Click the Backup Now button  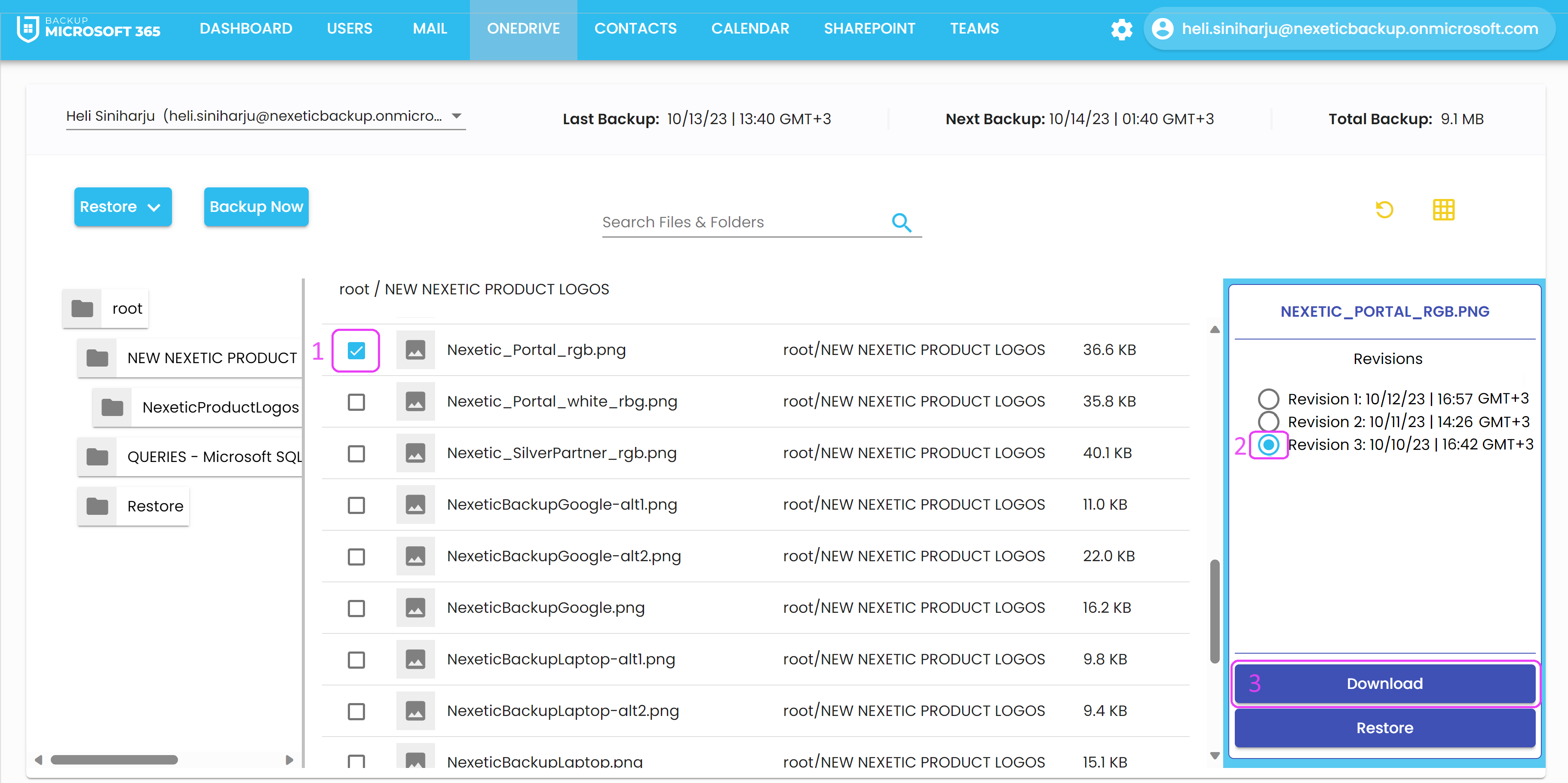256,207
